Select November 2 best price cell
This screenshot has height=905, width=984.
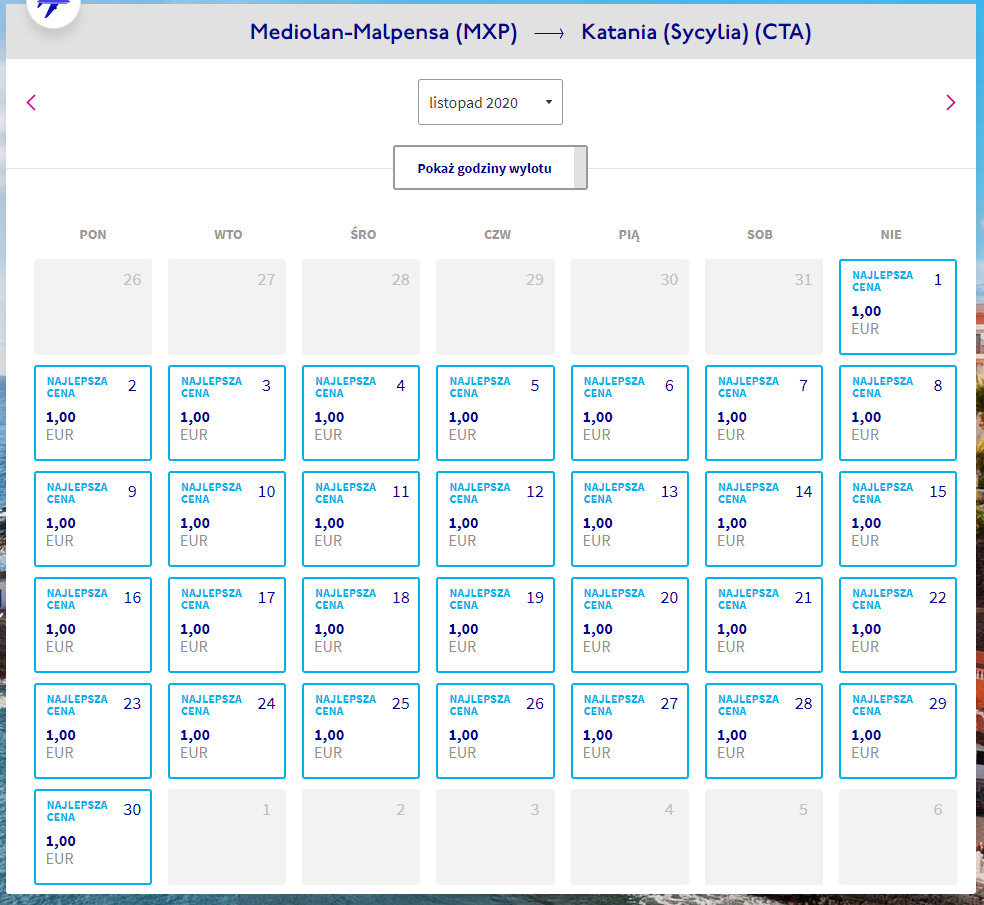(93, 413)
